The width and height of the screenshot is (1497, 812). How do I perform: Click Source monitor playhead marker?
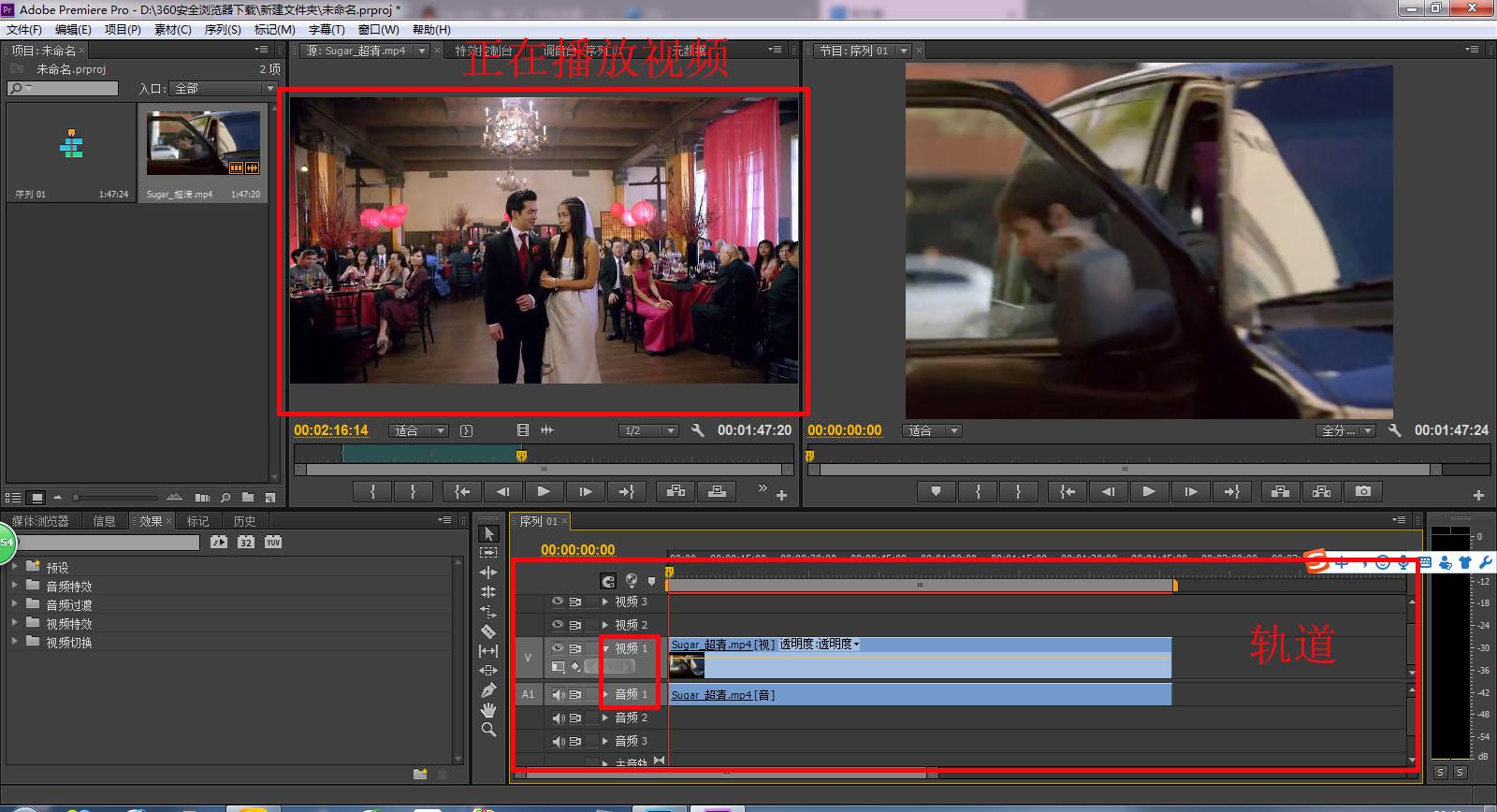pyautogui.click(x=521, y=456)
